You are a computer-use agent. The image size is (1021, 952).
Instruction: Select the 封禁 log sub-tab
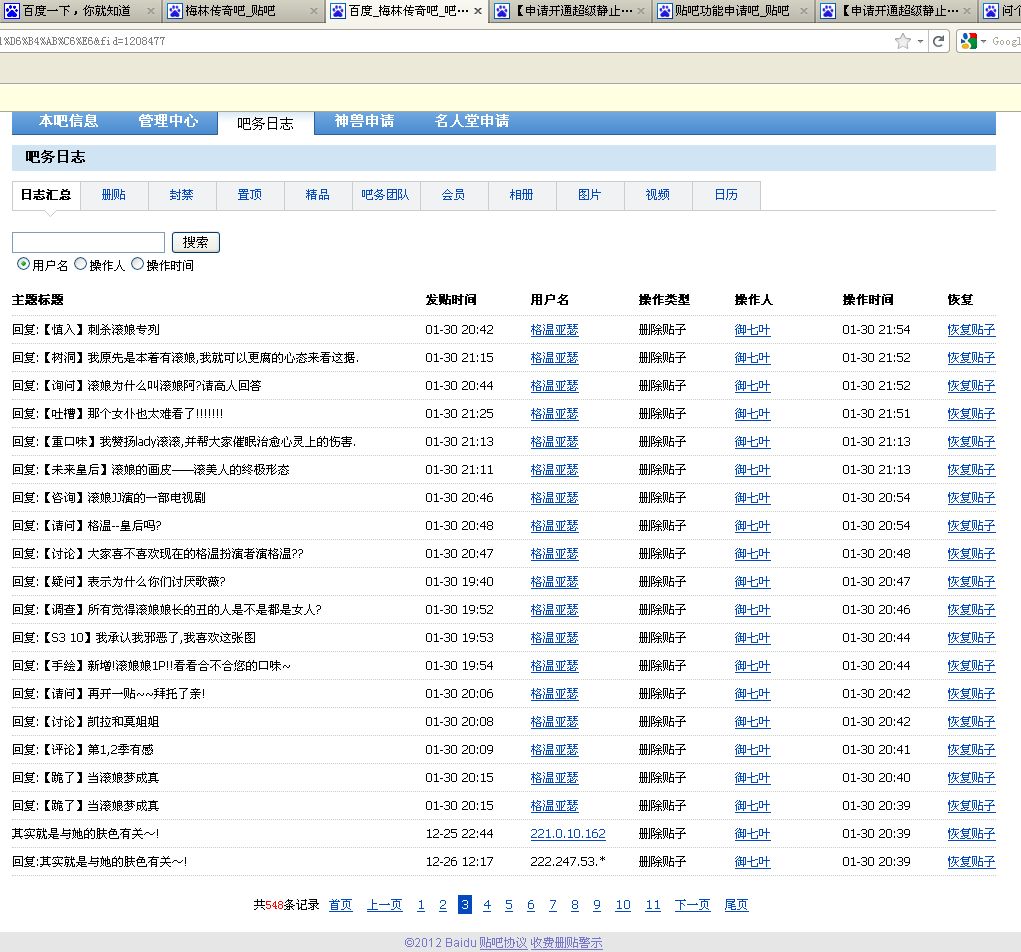click(x=182, y=195)
